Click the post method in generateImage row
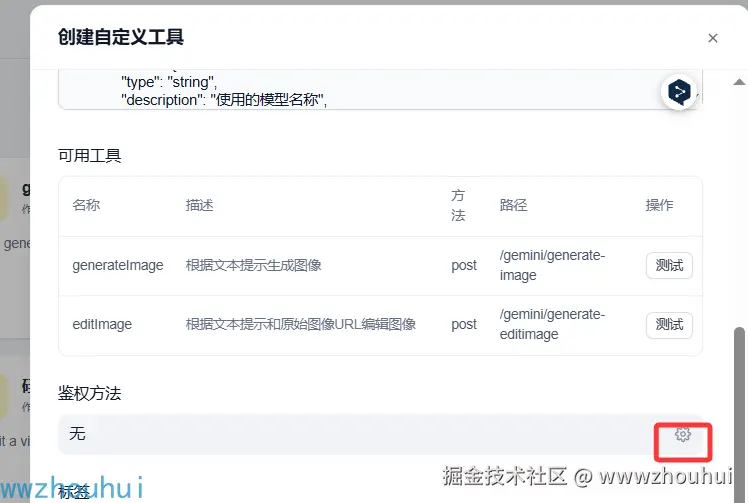Image resolution: width=748 pixels, height=503 pixels. click(x=464, y=265)
